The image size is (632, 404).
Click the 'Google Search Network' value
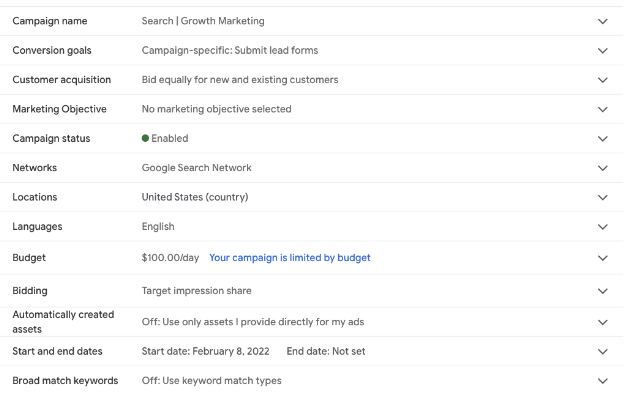click(196, 168)
